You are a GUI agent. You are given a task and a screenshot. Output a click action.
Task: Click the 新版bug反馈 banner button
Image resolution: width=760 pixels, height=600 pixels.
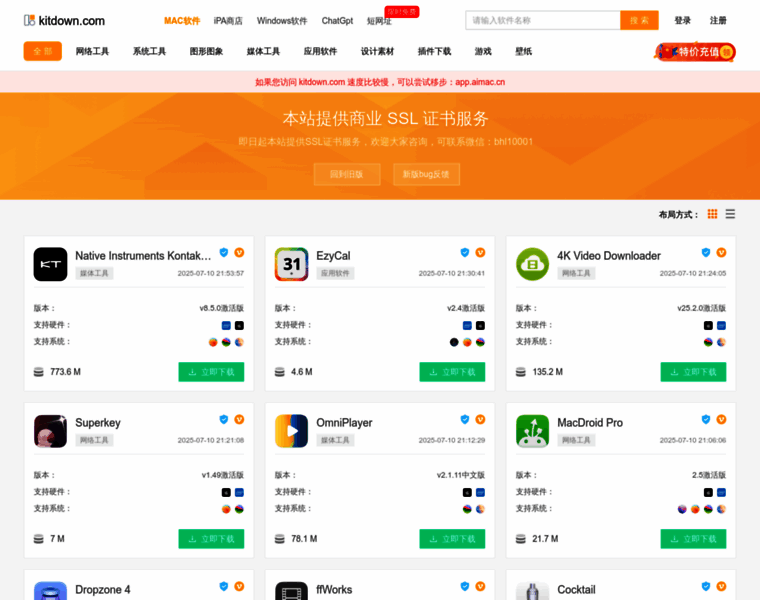tap(426, 174)
